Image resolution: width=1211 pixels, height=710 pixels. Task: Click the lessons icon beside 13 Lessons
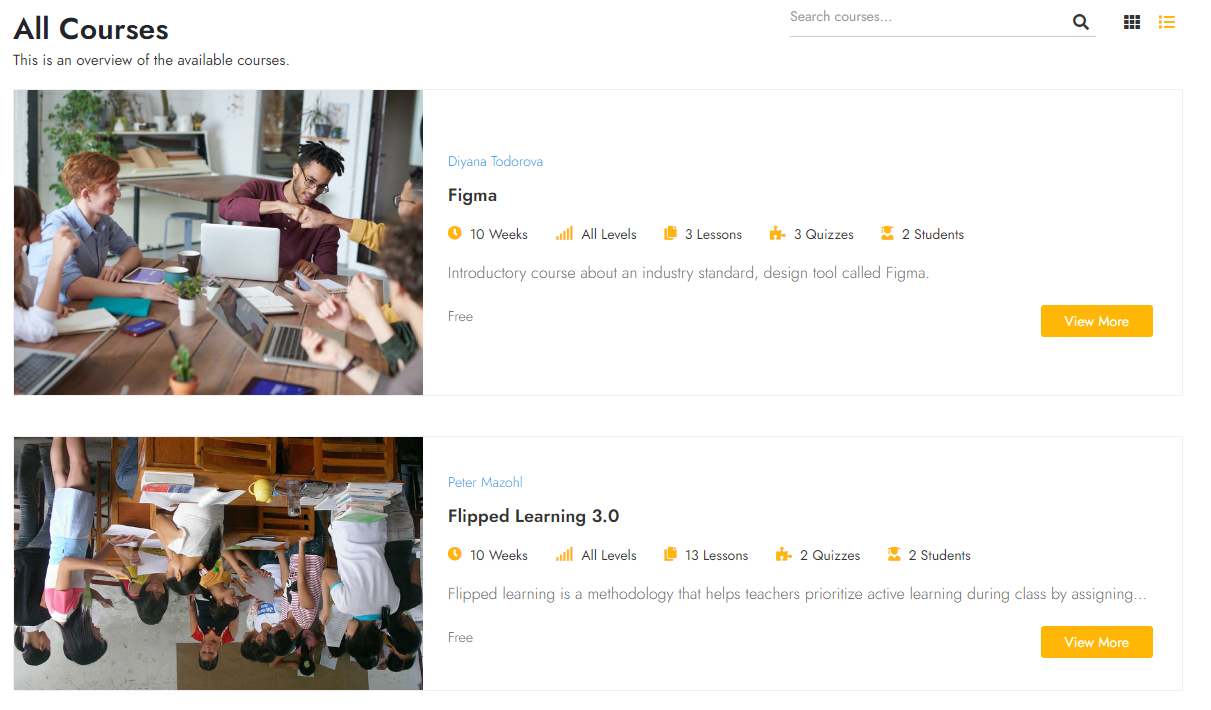point(670,554)
